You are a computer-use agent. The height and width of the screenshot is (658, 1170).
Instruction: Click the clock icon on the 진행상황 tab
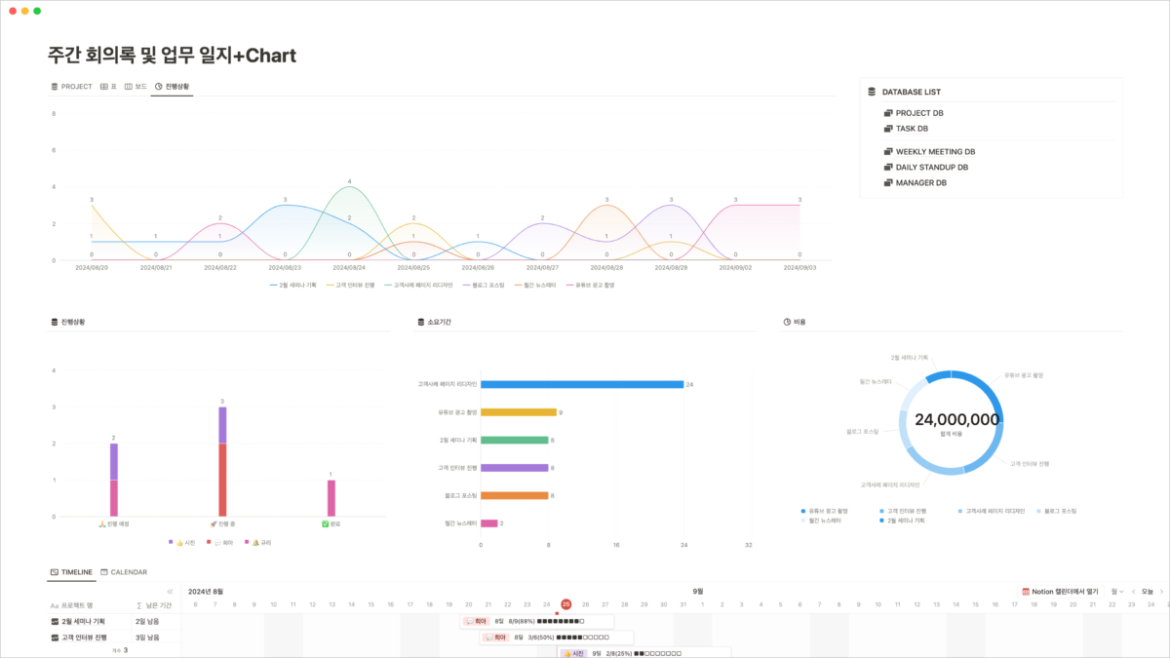pyautogui.click(x=158, y=86)
